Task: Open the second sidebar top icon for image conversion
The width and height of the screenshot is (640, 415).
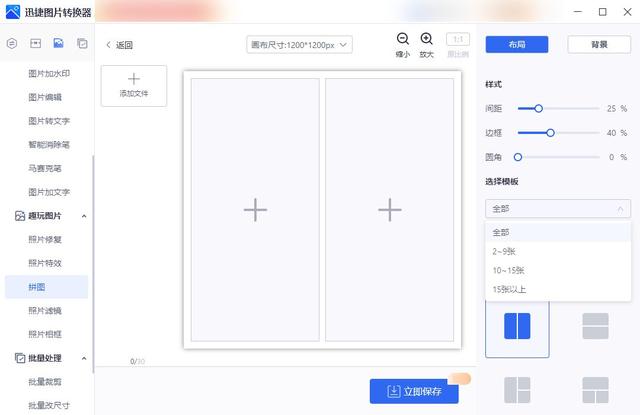Action: [36, 43]
